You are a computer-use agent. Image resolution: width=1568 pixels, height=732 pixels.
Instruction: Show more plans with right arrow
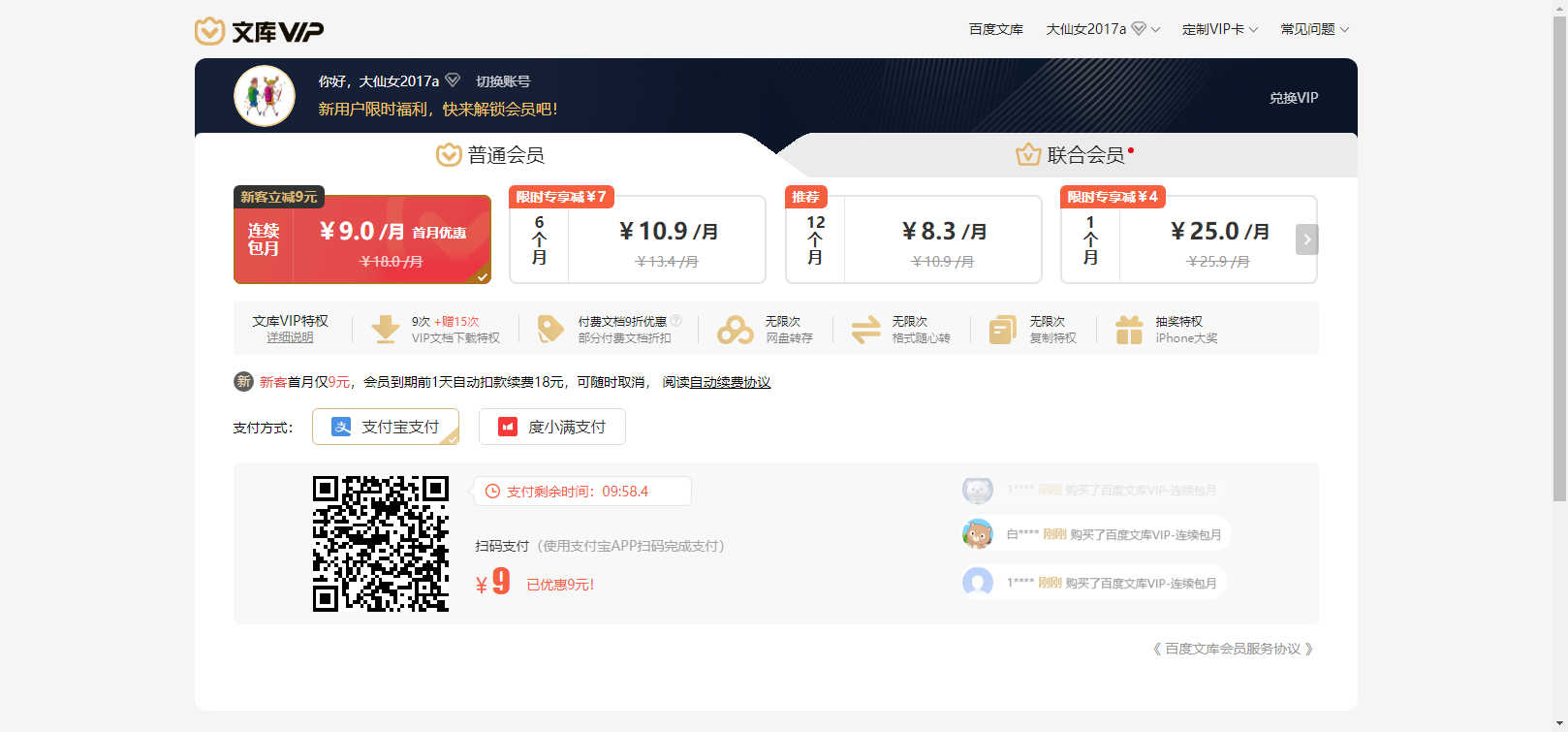pos(1307,239)
